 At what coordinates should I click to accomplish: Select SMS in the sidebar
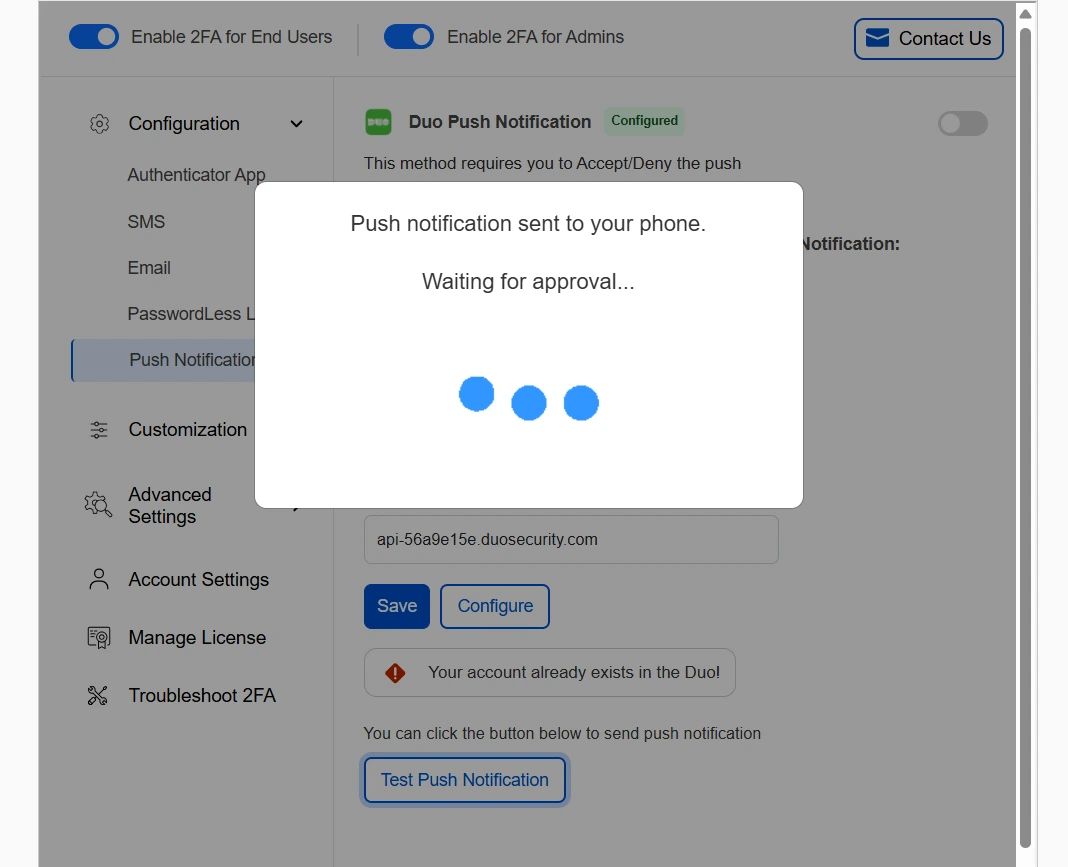click(146, 221)
